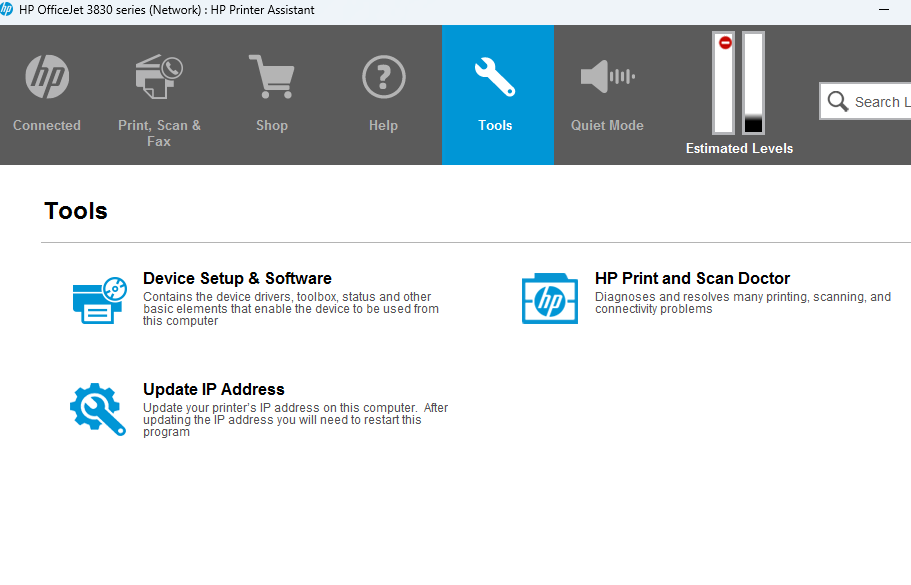
Task: Switch to the Connected tab
Action: pyautogui.click(x=46, y=95)
